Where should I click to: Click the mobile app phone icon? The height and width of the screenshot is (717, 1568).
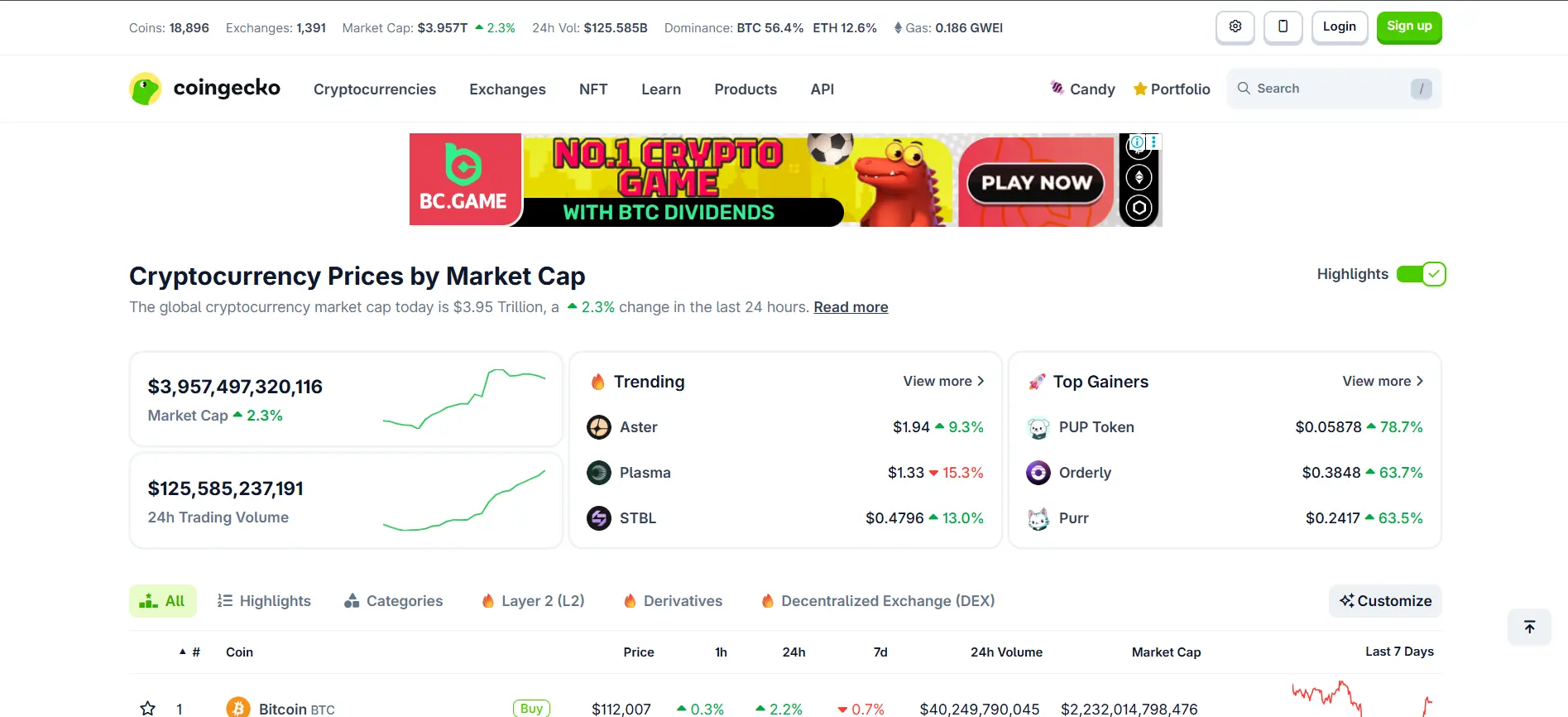(1283, 26)
